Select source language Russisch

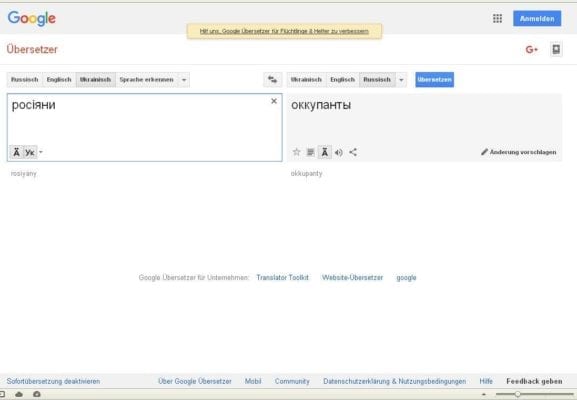click(x=25, y=79)
